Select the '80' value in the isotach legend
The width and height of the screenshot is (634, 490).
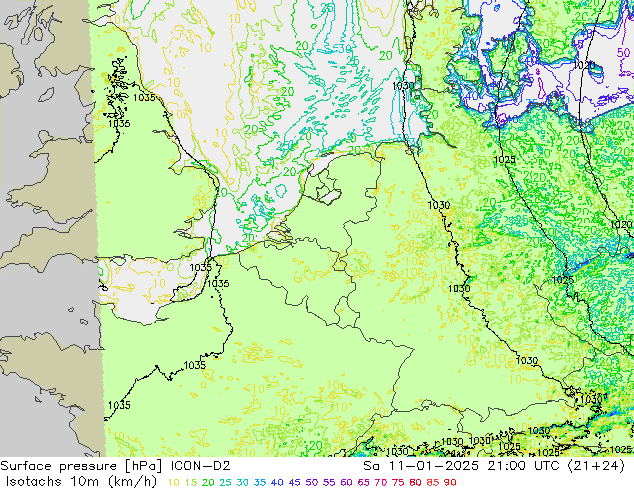[415, 482]
